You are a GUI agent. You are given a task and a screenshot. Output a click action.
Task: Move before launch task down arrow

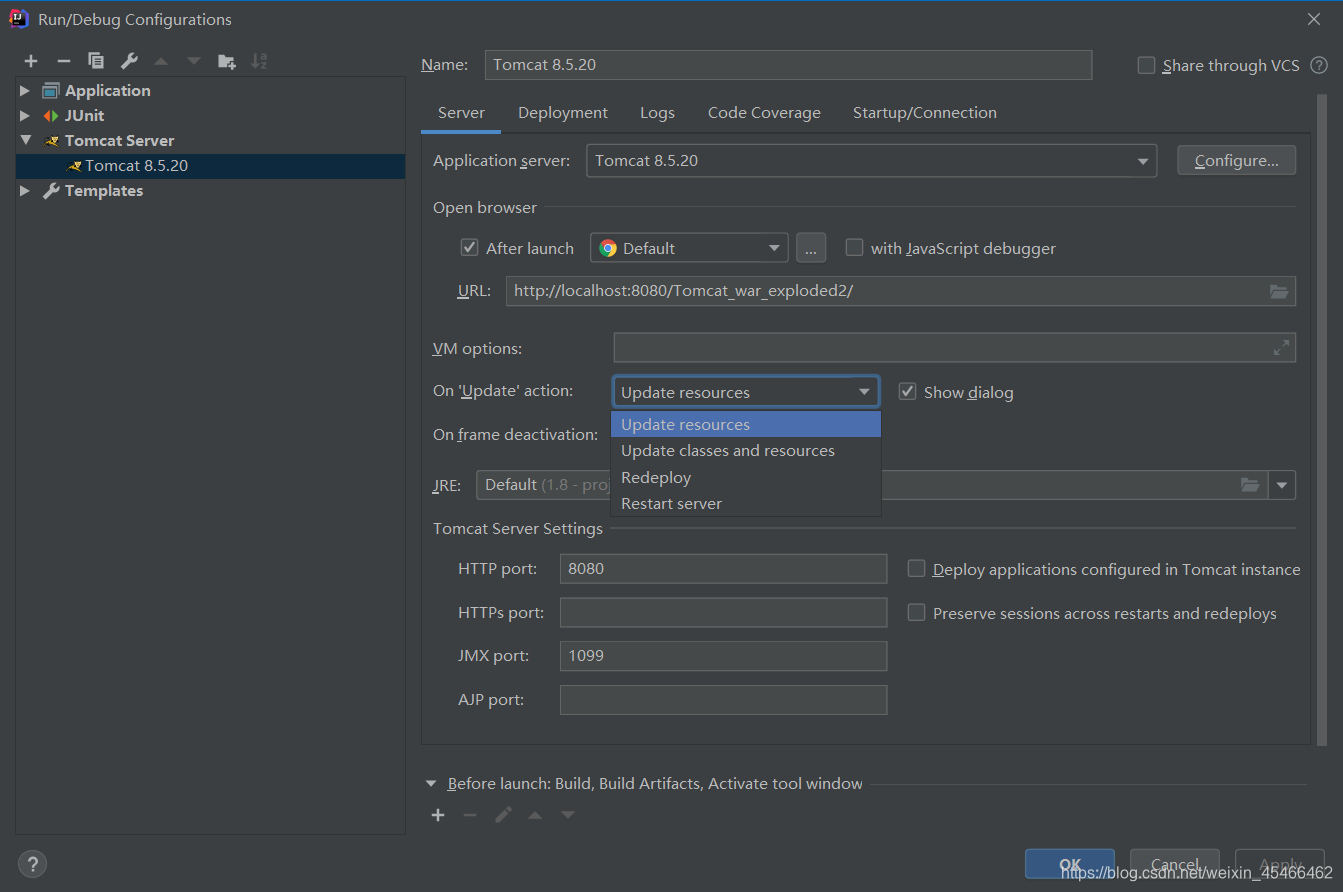(x=568, y=815)
